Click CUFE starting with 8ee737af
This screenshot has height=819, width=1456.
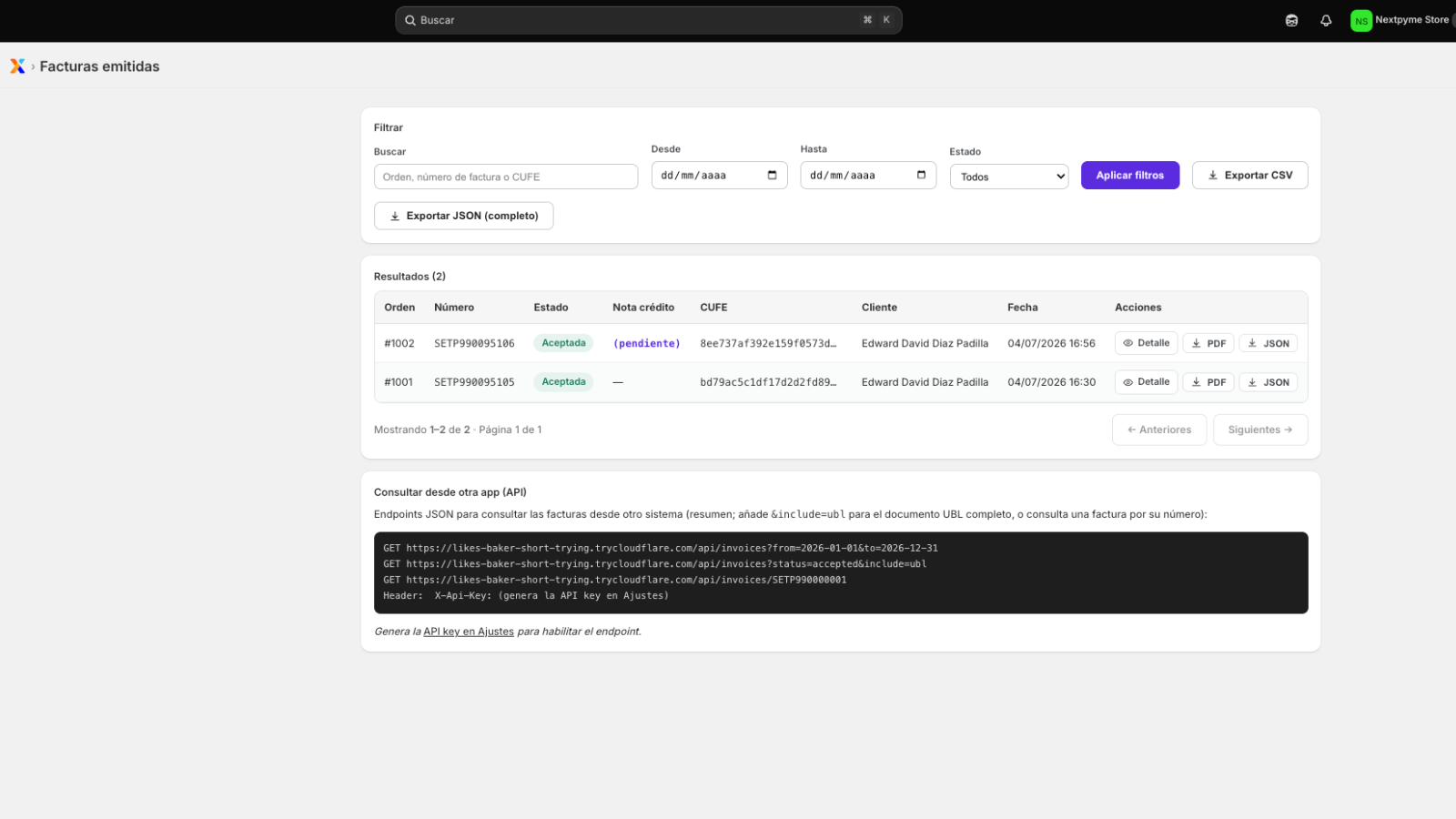768,343
